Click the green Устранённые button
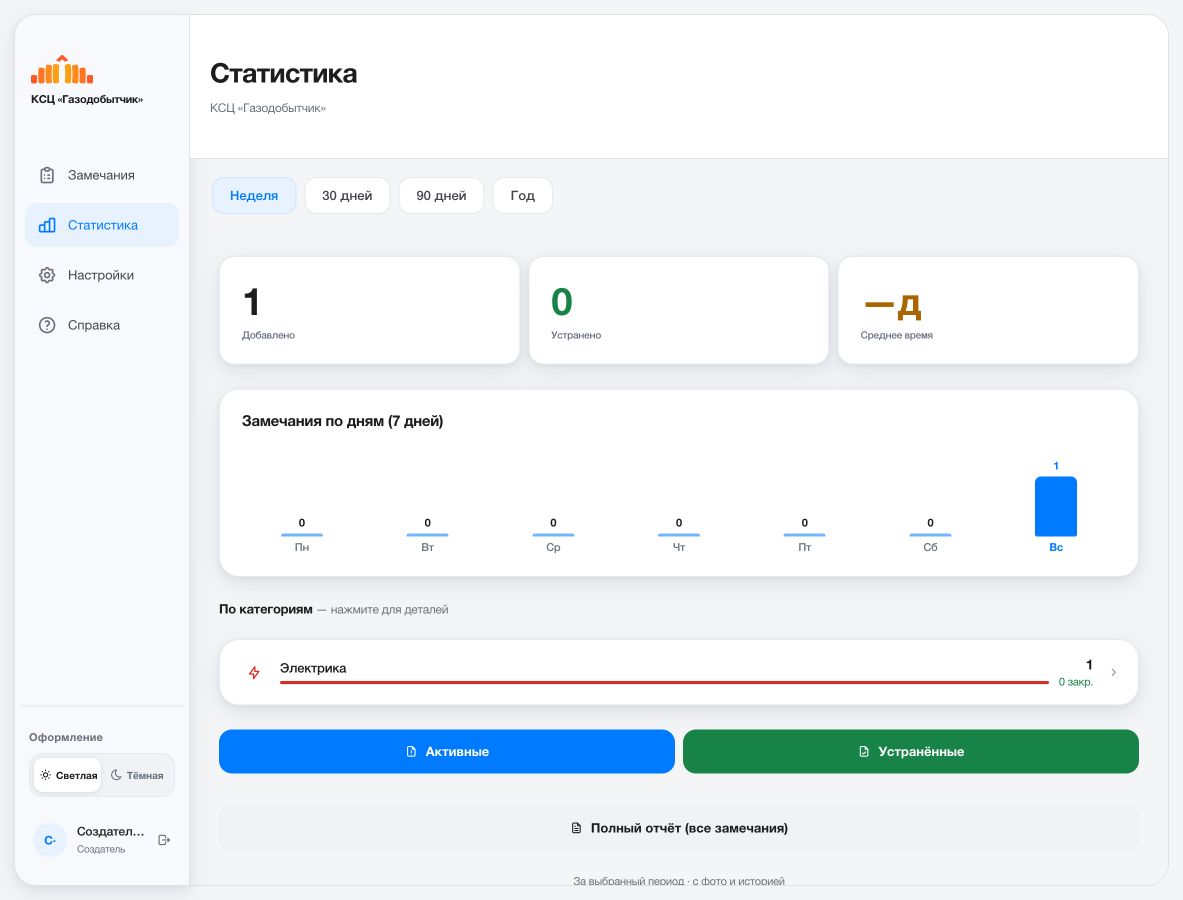The height and width of the screenshot is (900, 1183). point(911,751)
